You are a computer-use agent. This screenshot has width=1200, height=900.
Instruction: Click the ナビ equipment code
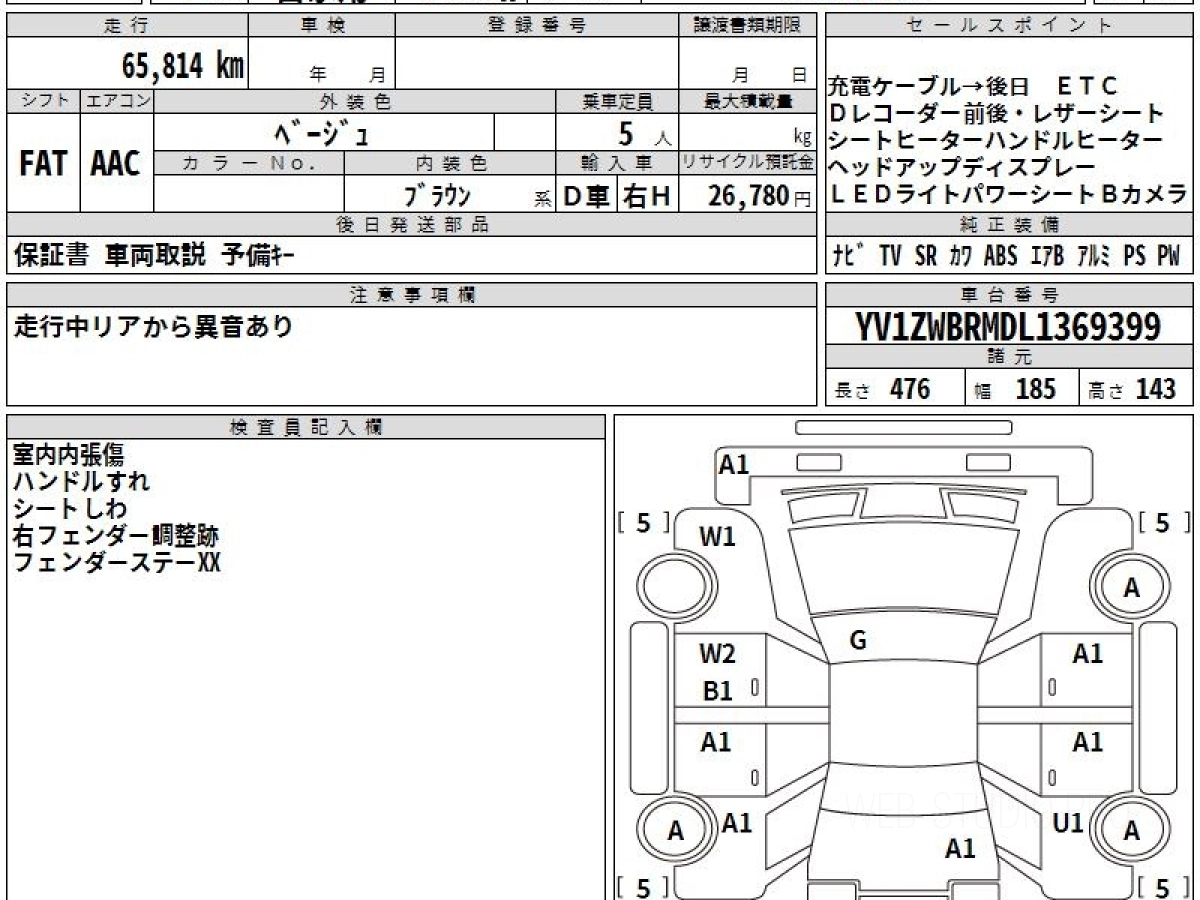(849, 256)
